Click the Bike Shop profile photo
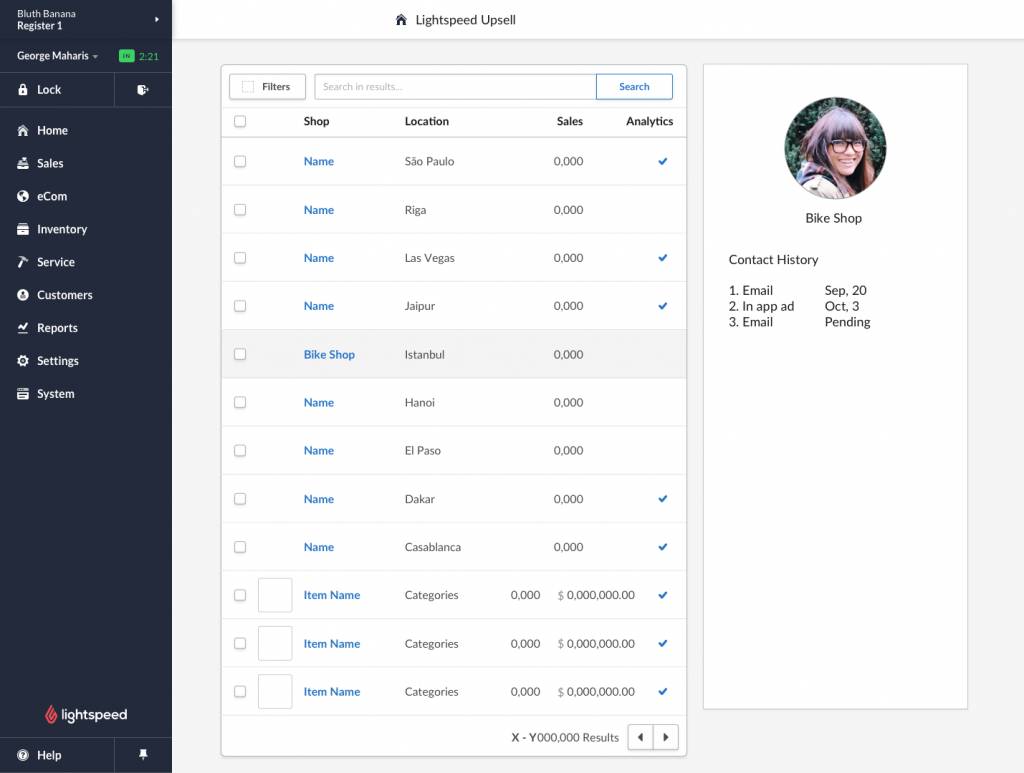 tap(834, 148)
